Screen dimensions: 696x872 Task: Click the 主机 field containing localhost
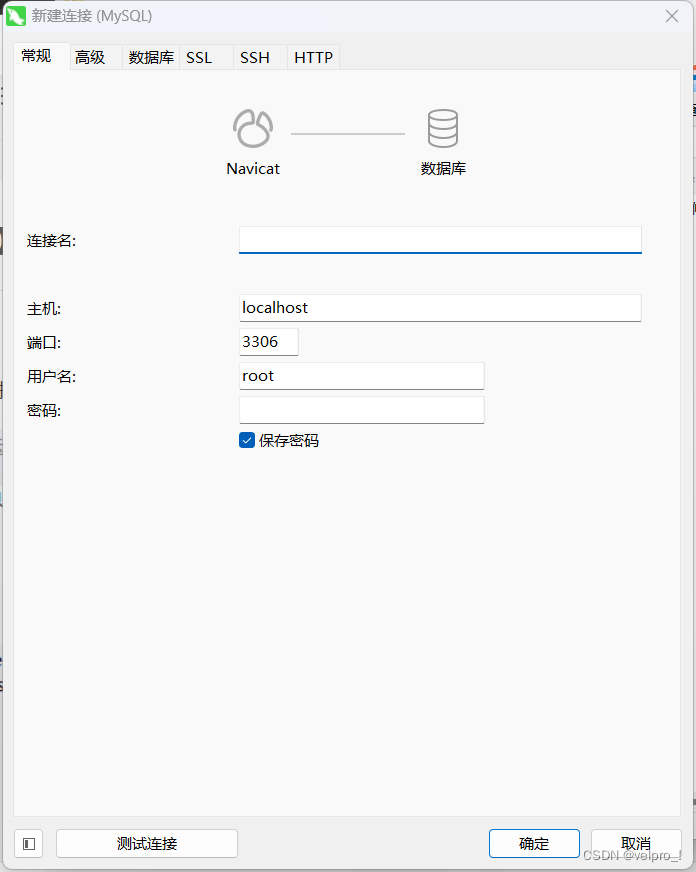coord(440,308)
